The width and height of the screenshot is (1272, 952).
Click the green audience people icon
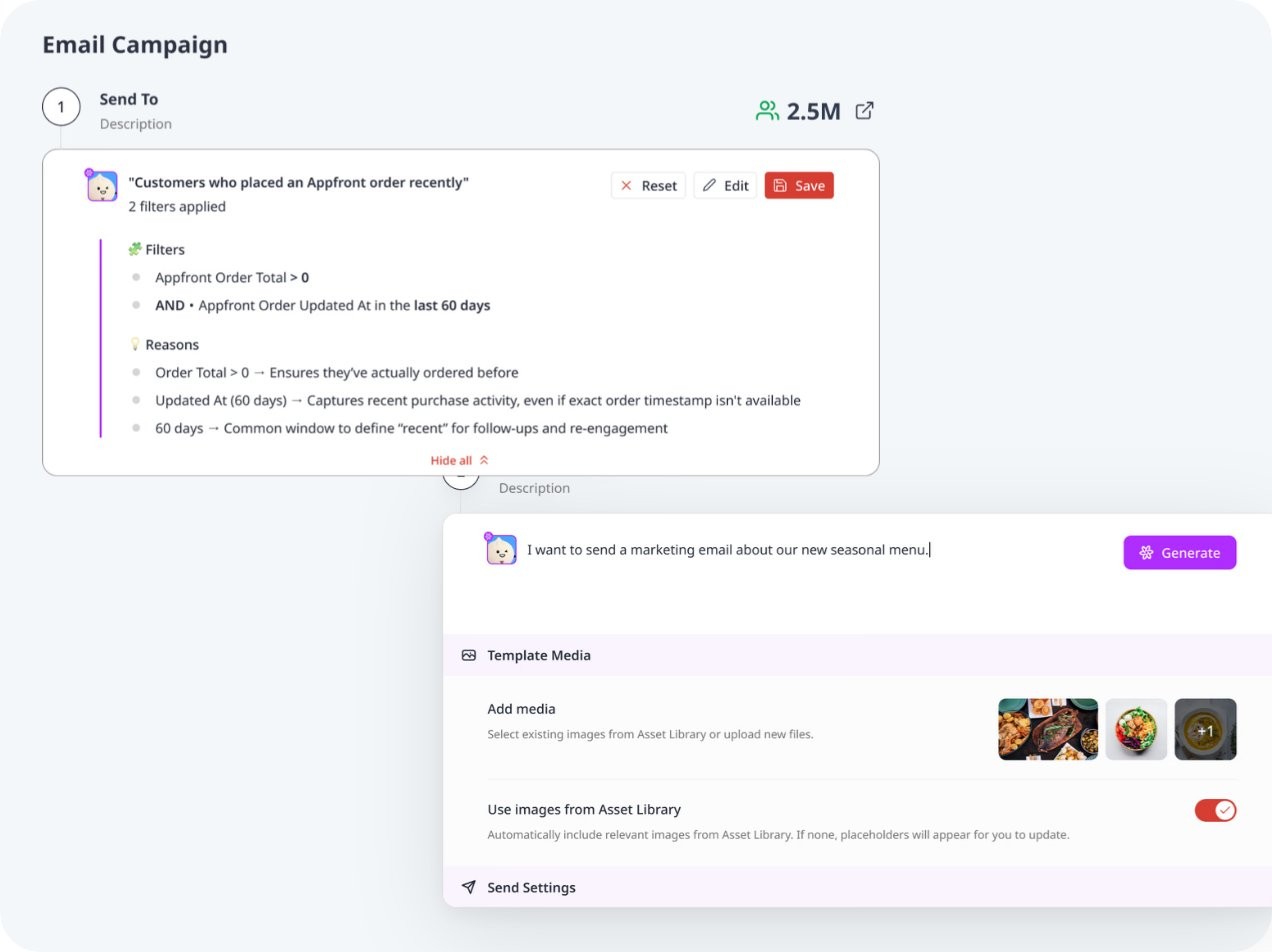coord(767,111)
